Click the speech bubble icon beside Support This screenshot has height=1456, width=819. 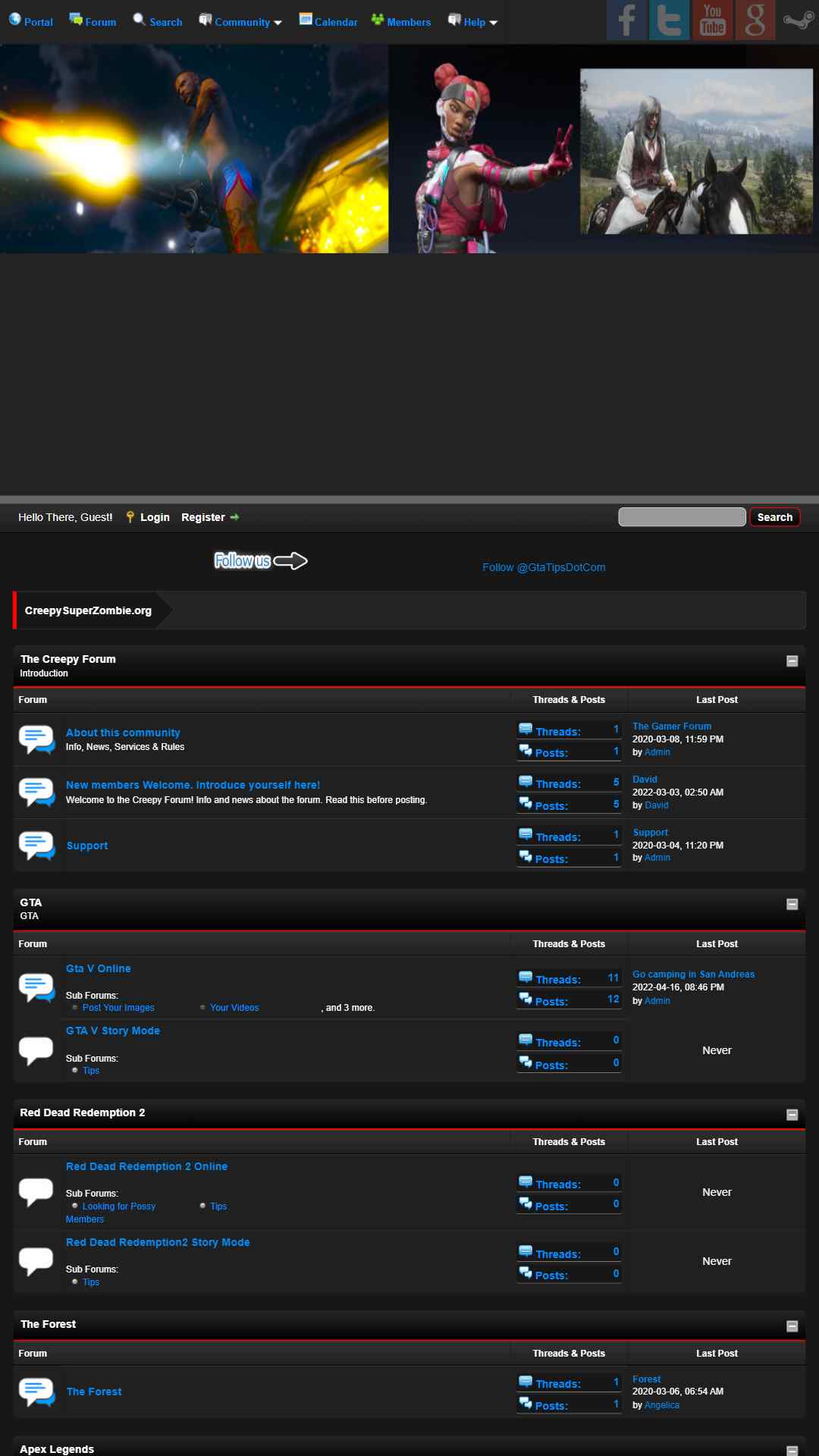(36, 846)
